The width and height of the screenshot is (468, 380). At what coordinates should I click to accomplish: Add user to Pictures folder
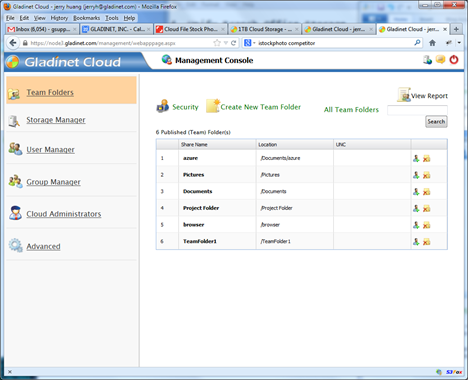[x=416, y=175]
